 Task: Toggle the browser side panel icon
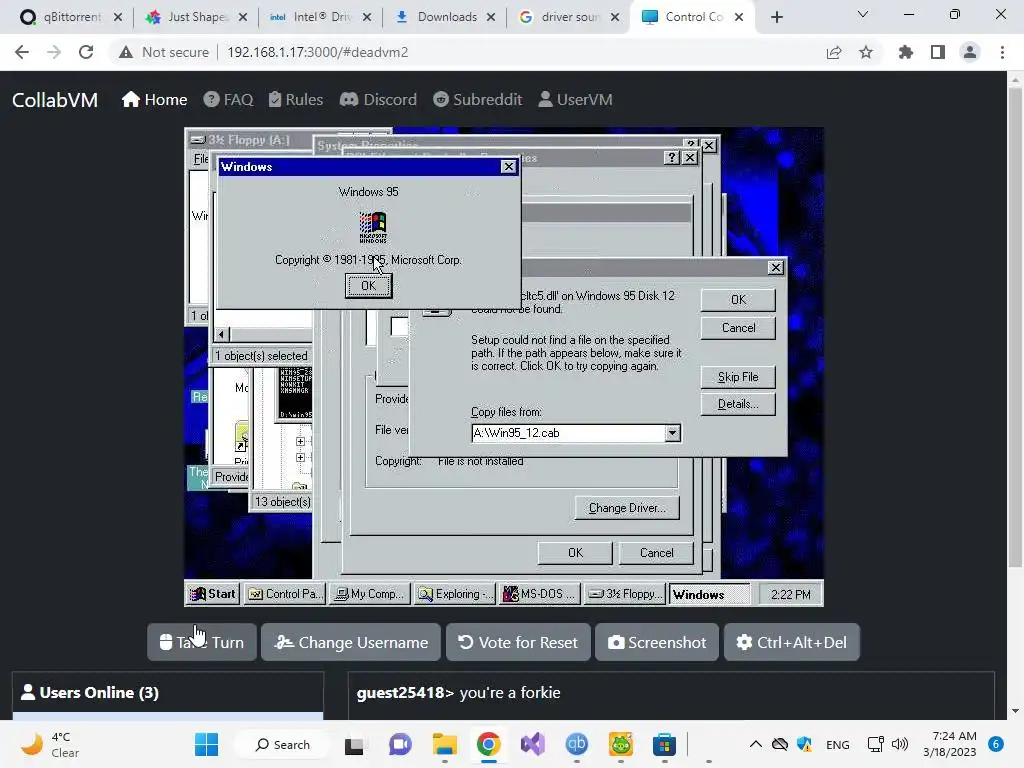938,52
